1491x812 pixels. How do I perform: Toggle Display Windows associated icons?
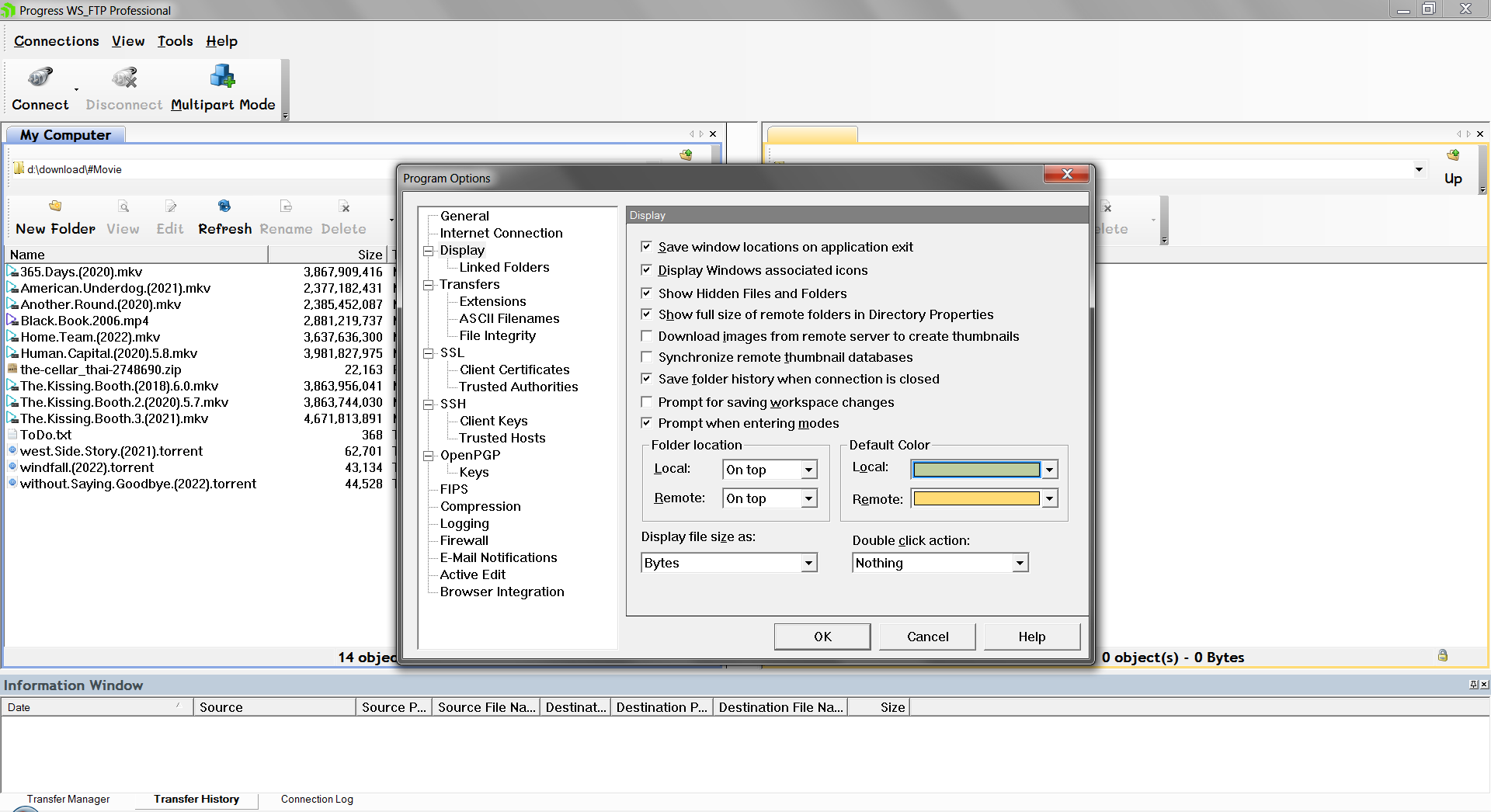[x=646, y=270]
